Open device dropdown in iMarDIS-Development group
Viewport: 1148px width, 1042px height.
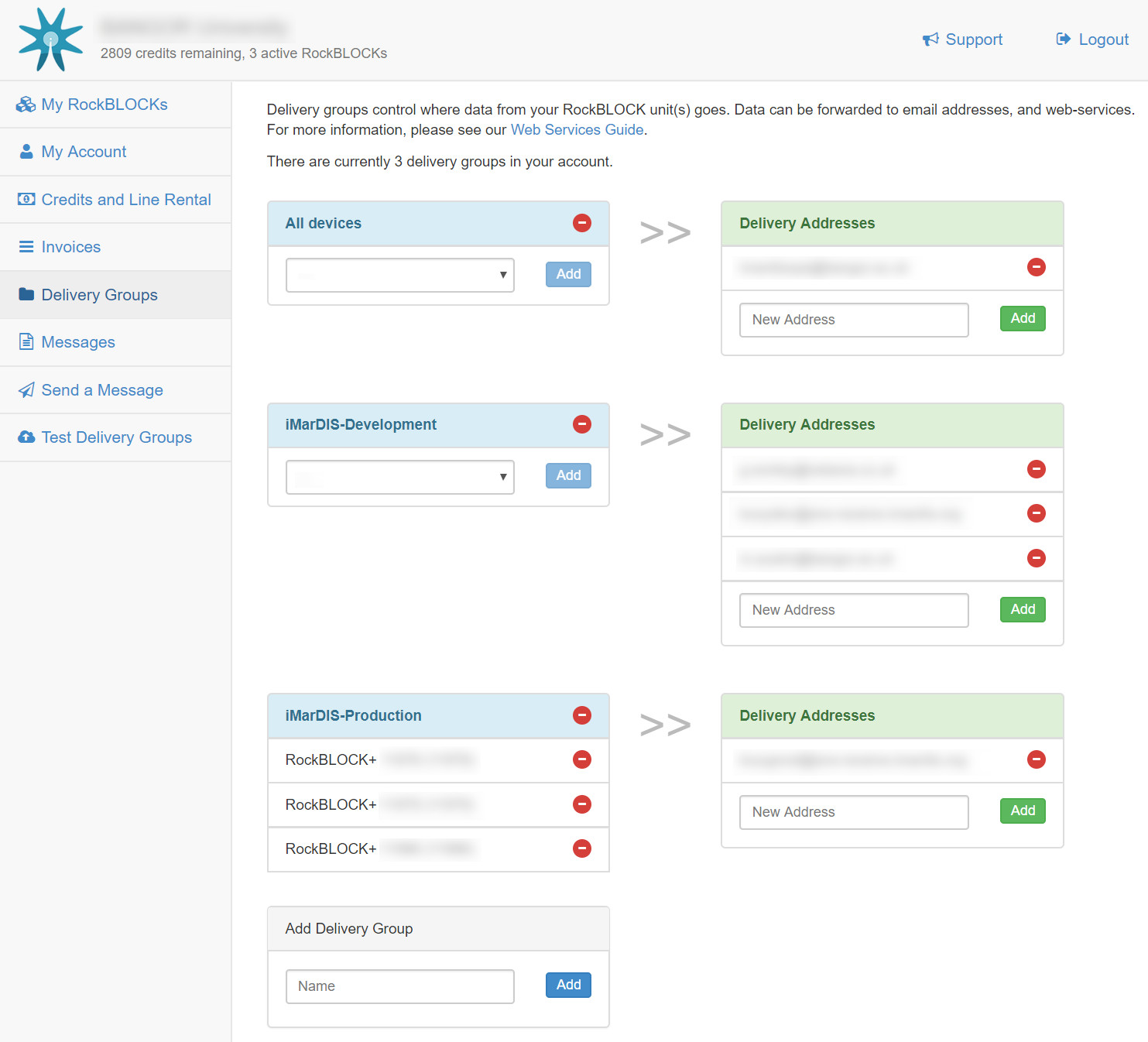tap(400, 477)
